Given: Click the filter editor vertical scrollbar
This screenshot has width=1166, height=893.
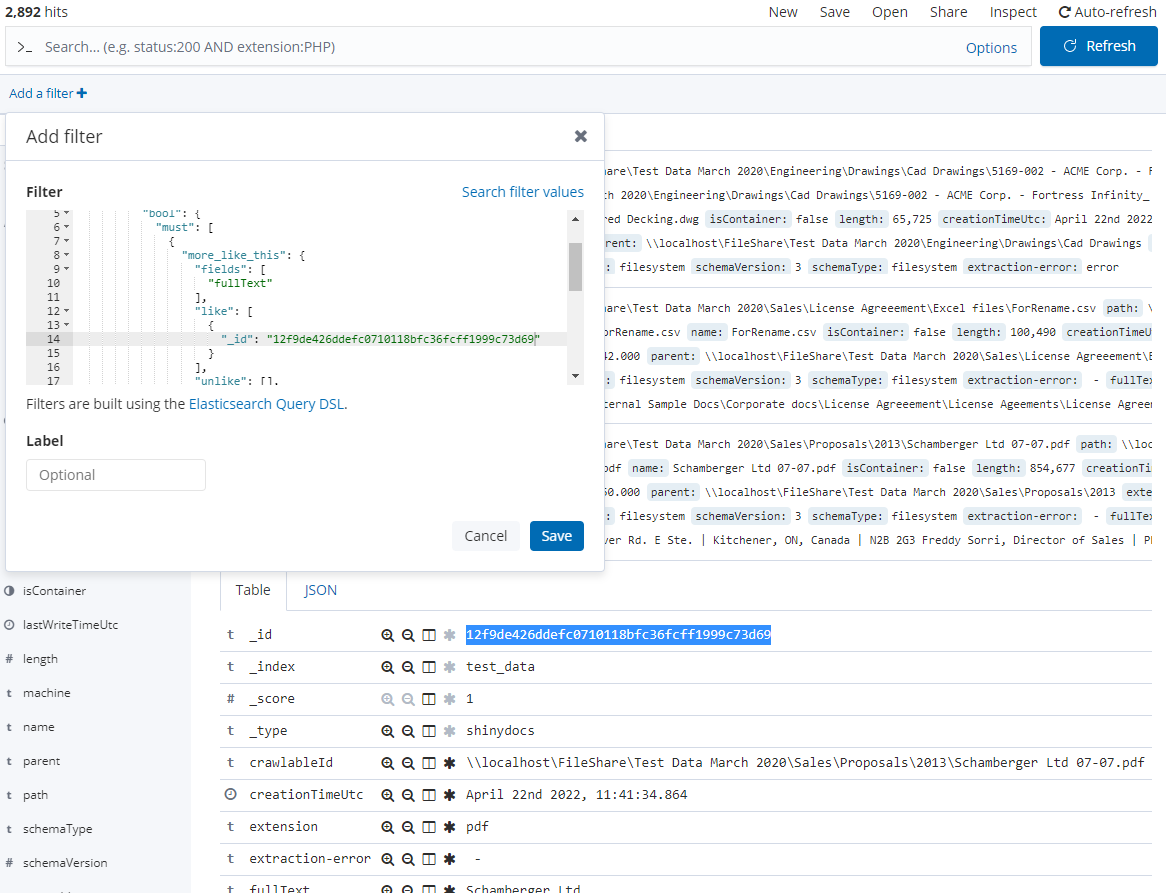Looking at the screenshot, I should pos(575,266).
